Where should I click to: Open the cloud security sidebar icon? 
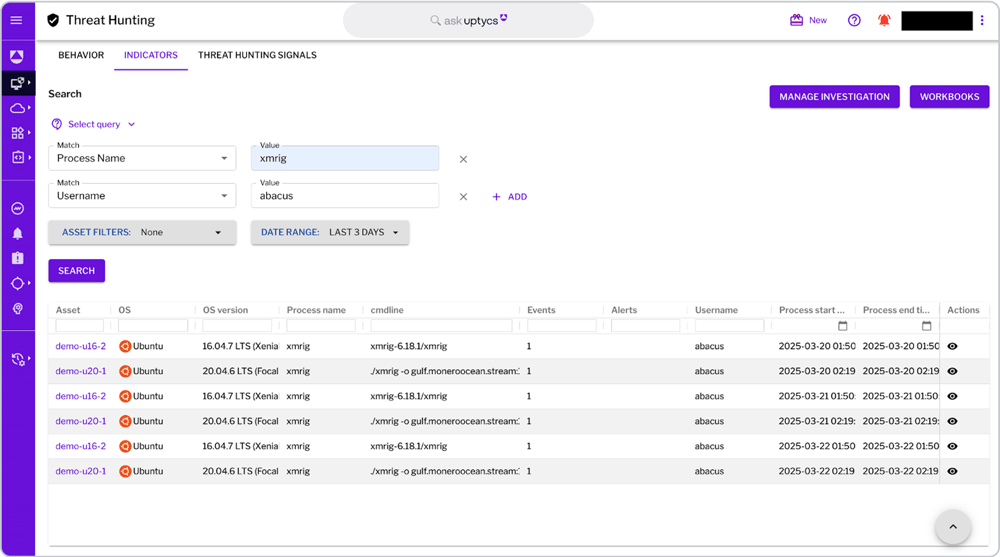[17, 108]
